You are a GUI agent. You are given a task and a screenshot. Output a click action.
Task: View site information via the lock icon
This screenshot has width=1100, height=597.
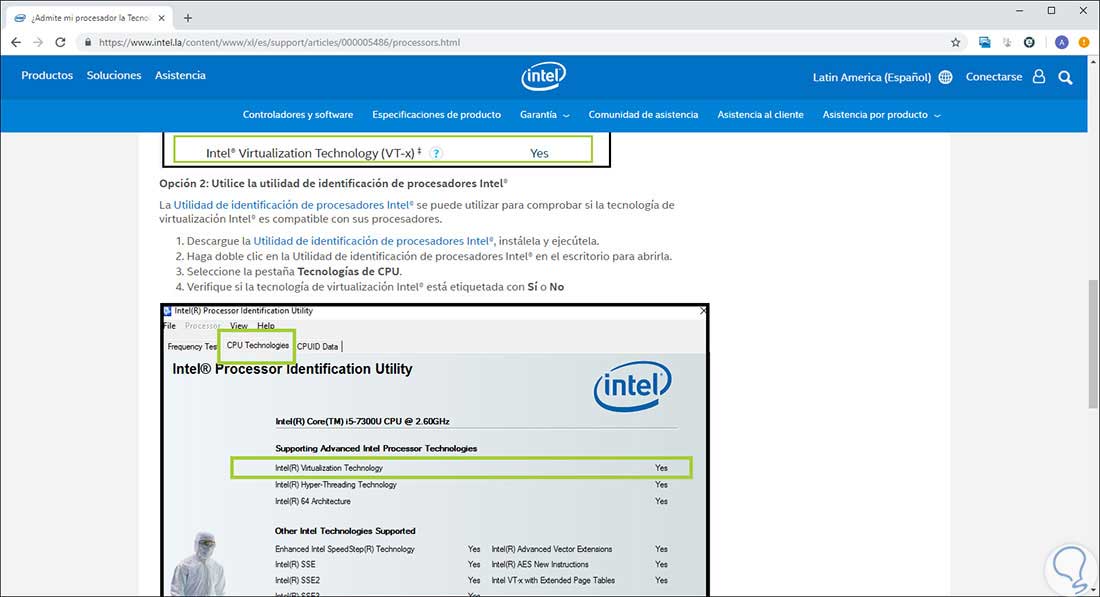[x=88, y=42]
